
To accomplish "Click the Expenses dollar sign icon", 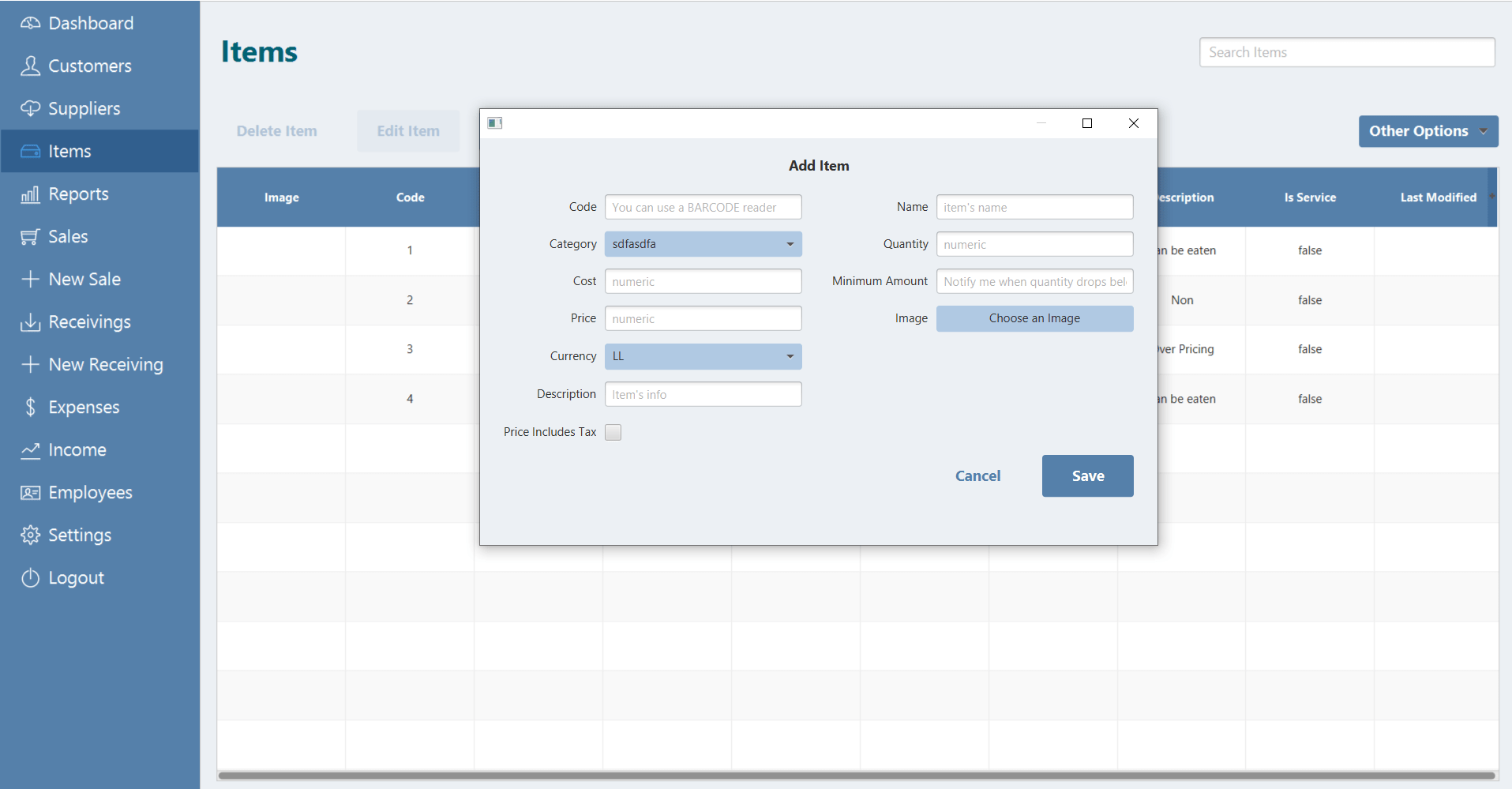I will [x=30, y=408].
